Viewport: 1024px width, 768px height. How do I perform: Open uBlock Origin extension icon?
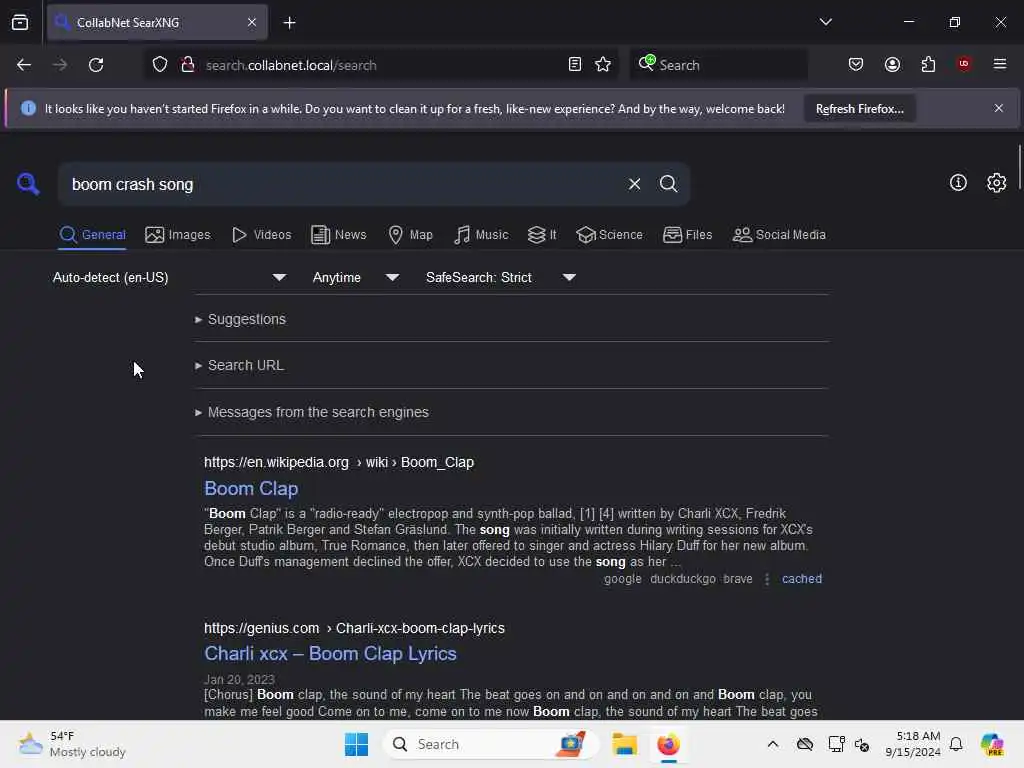[964, 64]
